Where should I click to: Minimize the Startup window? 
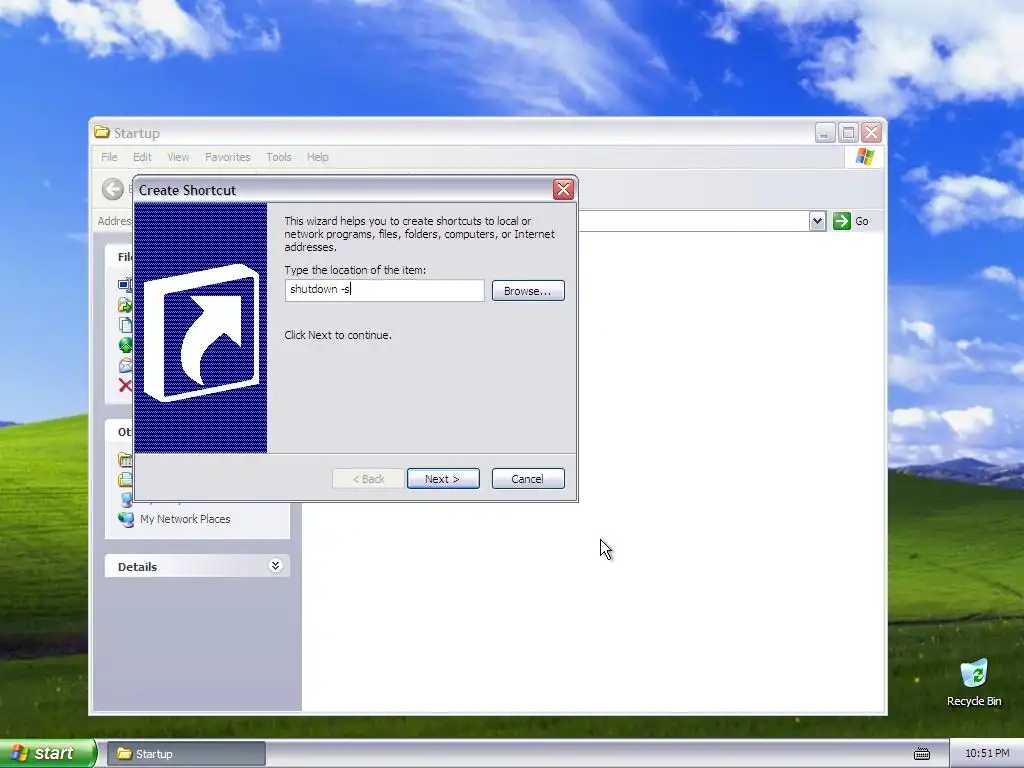825,133
